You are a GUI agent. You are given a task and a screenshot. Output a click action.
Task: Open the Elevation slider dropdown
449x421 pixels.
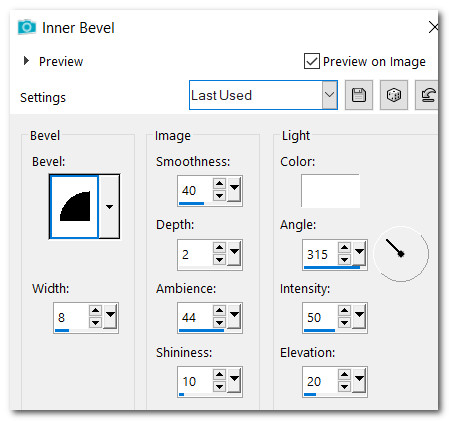(x=359, y=380)
